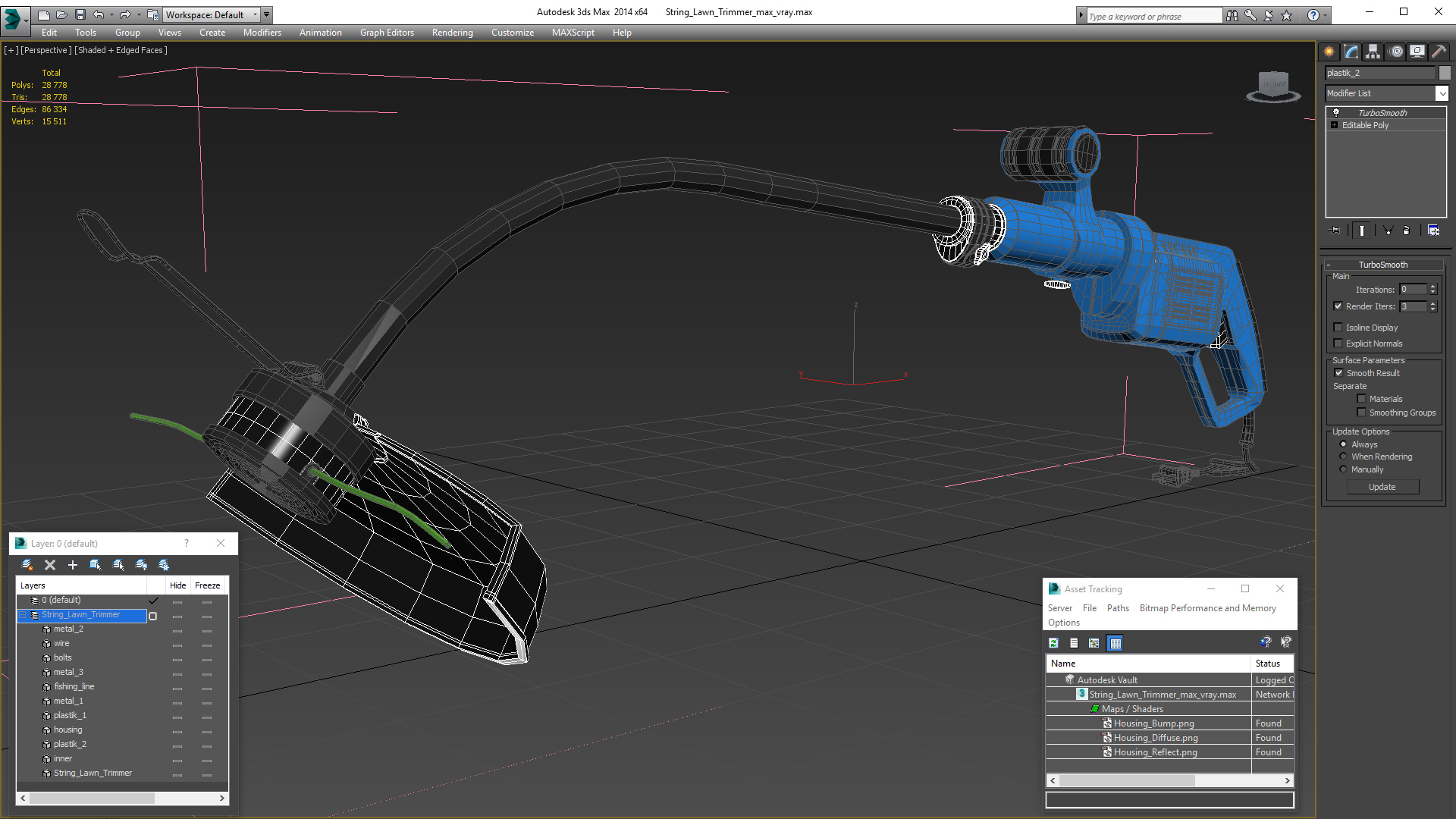The width and height of the screenshot is (1456, 819).
Task: Click the Set Project Folder icon
Action: (152, 14)
